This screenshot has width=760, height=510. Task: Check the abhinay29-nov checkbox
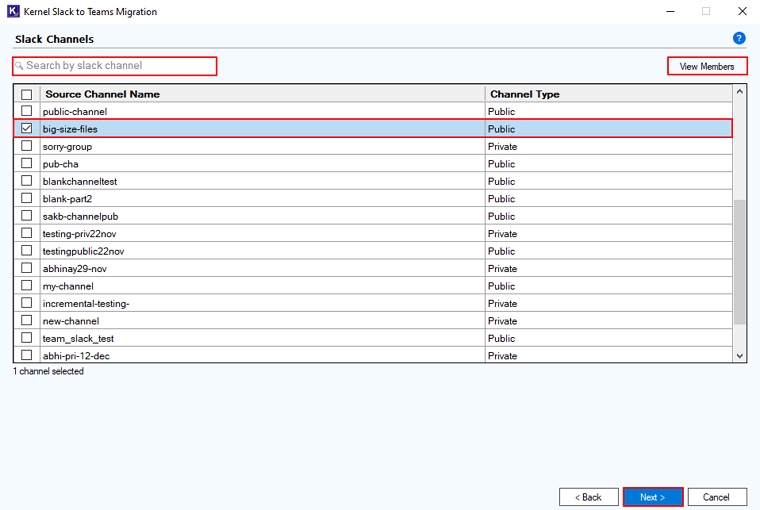[x=27, y=268]
